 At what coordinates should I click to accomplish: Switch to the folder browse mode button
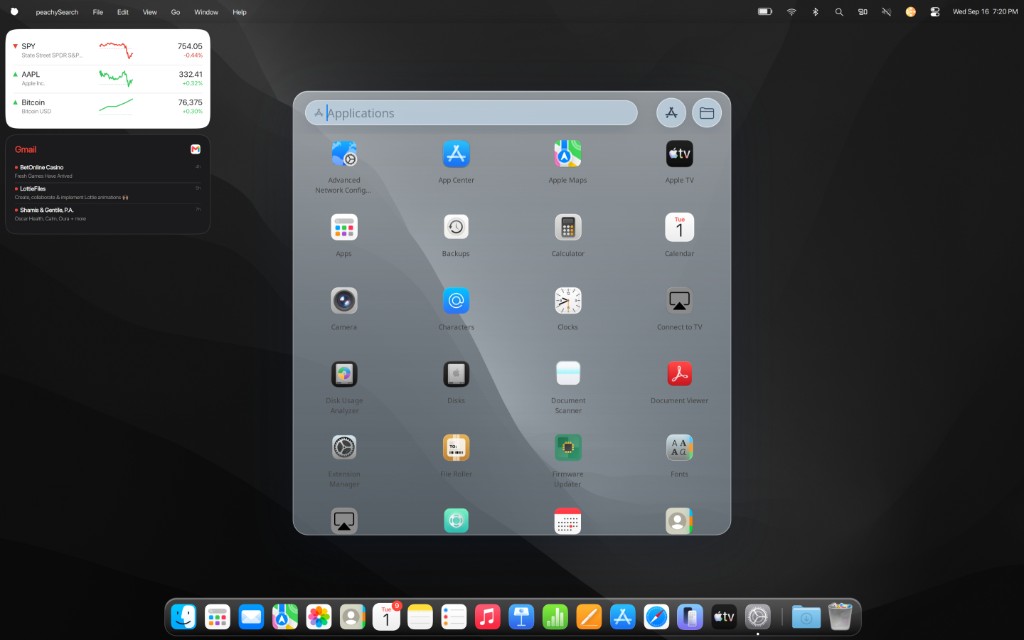click(x=707, y=113)
